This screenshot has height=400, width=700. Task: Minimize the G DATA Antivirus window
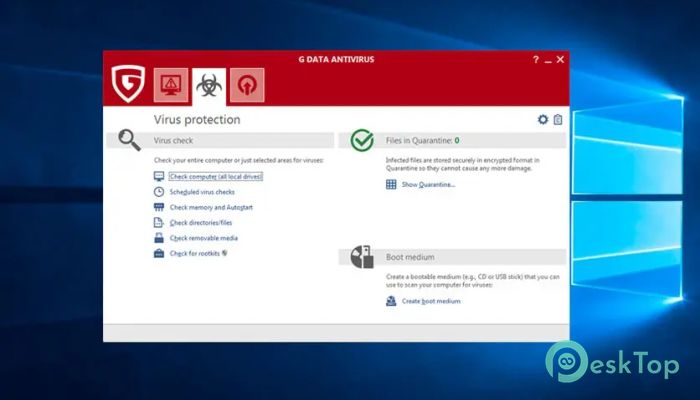coord(548,60)
